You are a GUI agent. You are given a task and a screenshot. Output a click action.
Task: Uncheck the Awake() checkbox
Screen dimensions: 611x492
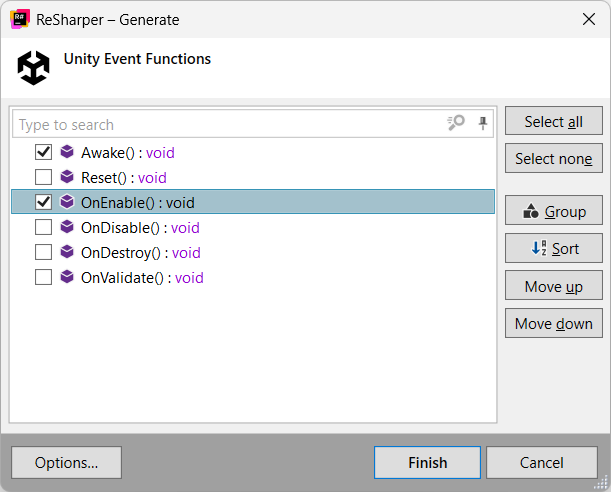[43, 152]
